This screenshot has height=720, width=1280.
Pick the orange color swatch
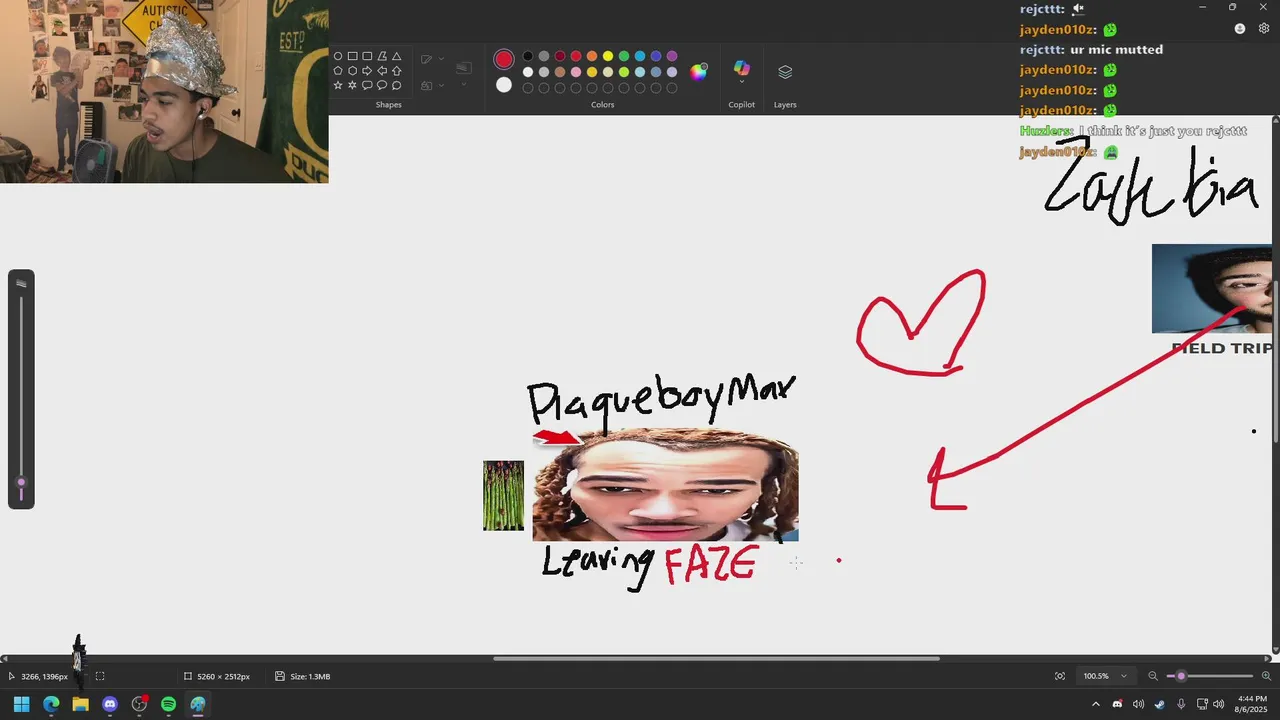pyautogui.click(x=592, y=56)
